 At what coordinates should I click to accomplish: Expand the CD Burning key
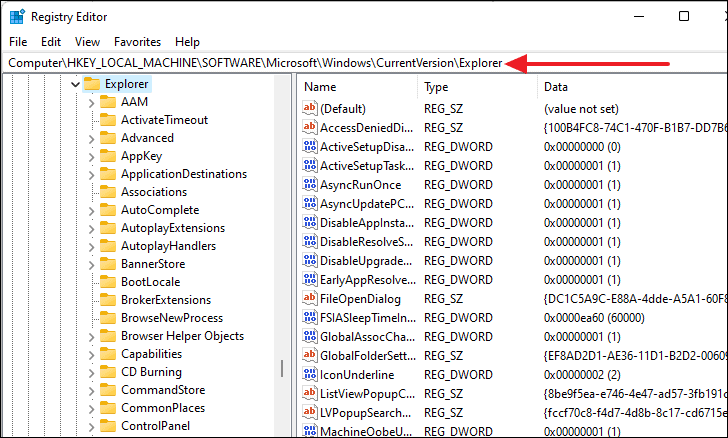pyautogui.click(x=91, y=373)
